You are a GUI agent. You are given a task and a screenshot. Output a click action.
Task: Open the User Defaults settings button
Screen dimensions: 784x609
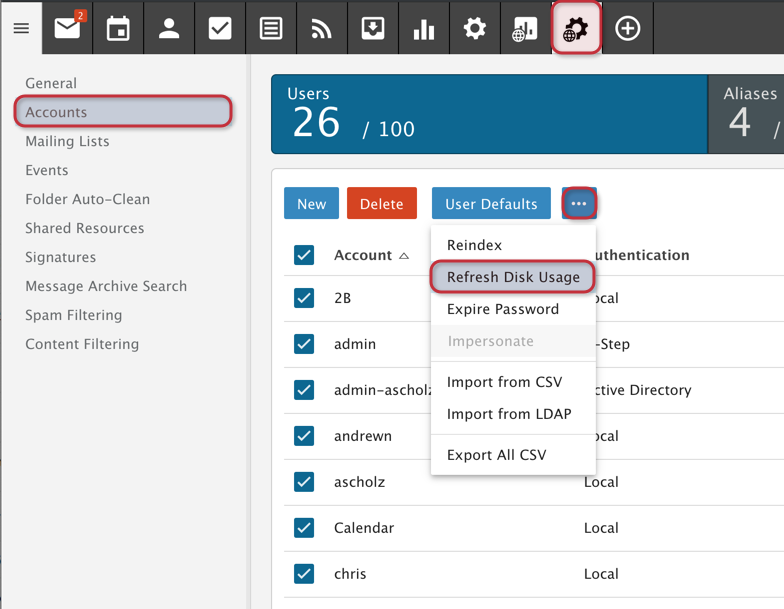(491, 204)
